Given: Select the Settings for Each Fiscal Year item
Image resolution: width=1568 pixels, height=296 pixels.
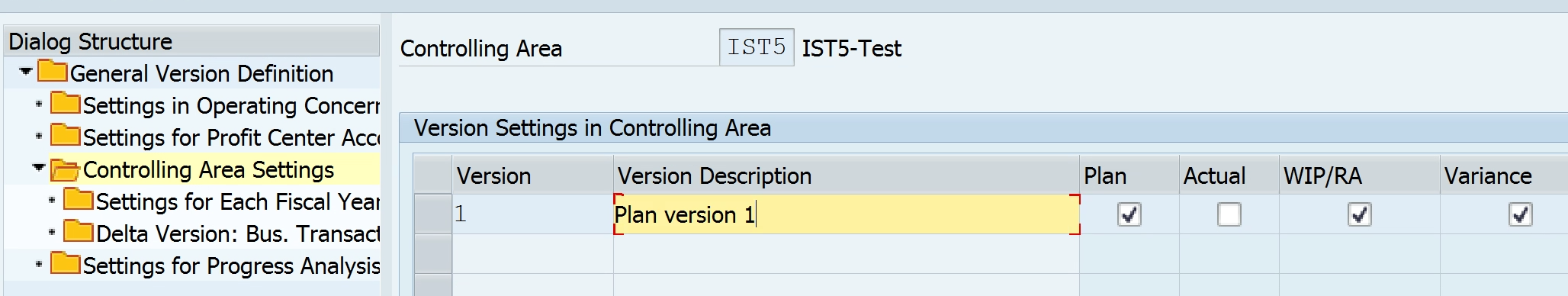Looking at the screenshot, I should pos(237,201).
